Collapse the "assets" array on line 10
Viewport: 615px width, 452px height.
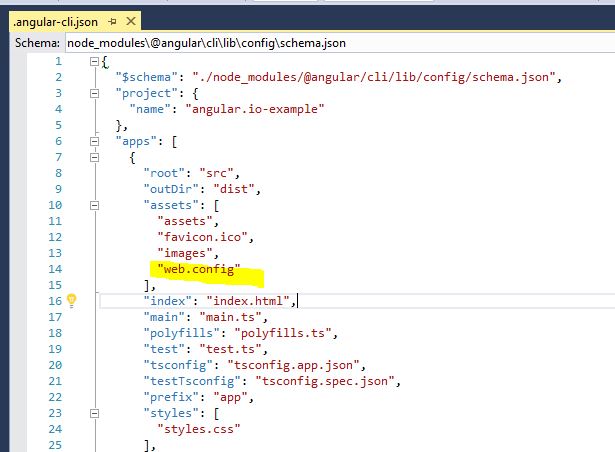click(94, 205)
